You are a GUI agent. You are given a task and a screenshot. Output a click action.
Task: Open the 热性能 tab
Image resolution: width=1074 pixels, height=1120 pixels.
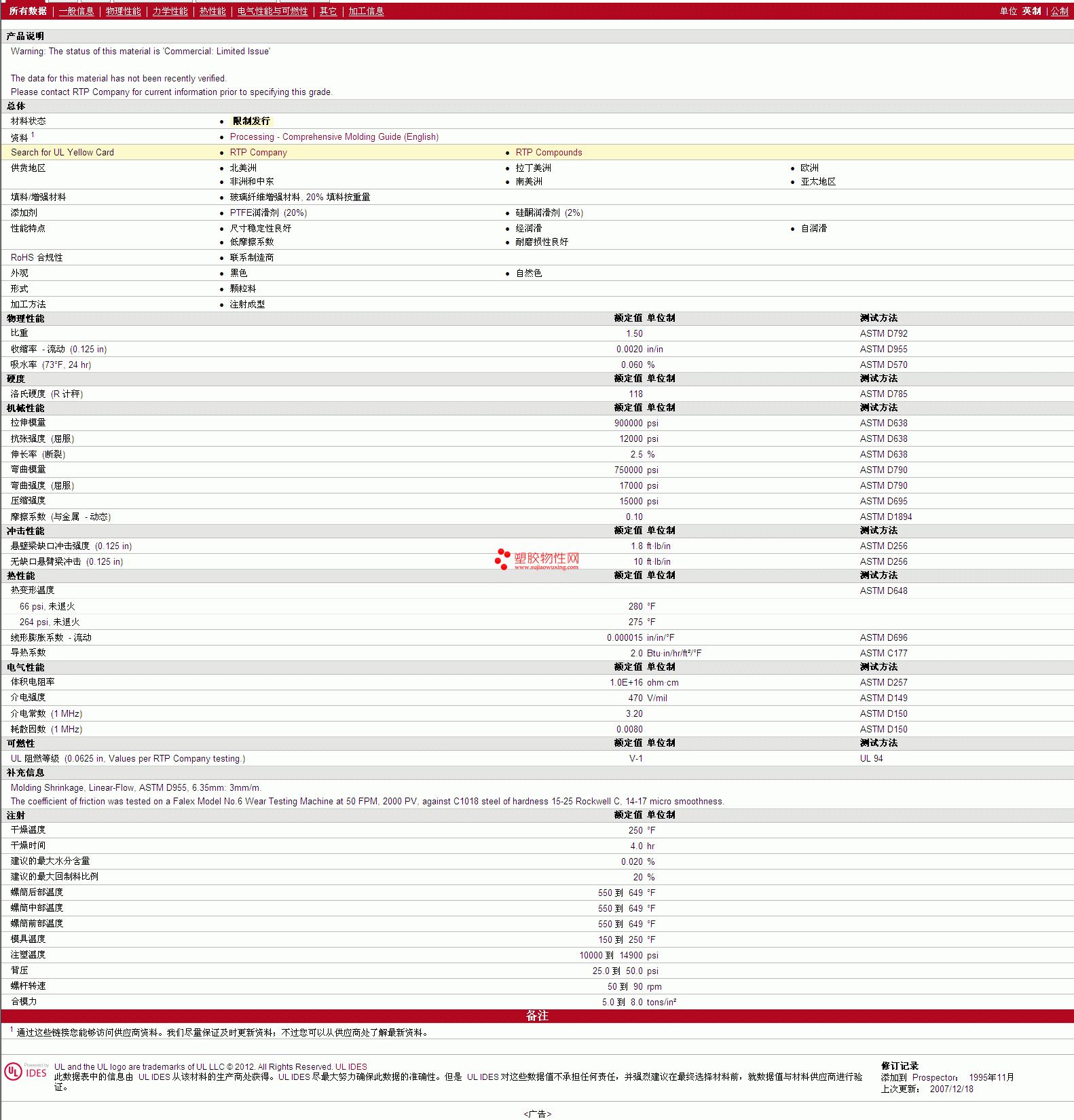coord(212,11)
